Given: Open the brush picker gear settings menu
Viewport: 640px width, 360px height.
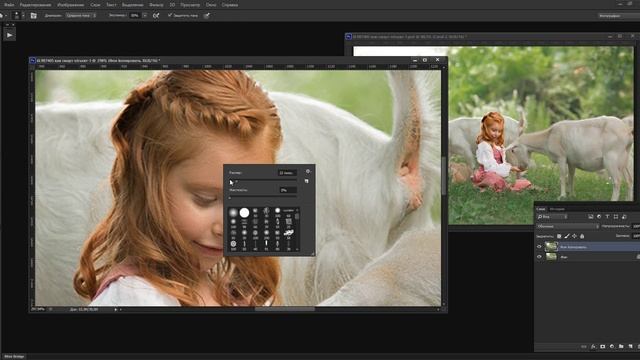Looking at the screenshot, I should (x=308, y=171).
